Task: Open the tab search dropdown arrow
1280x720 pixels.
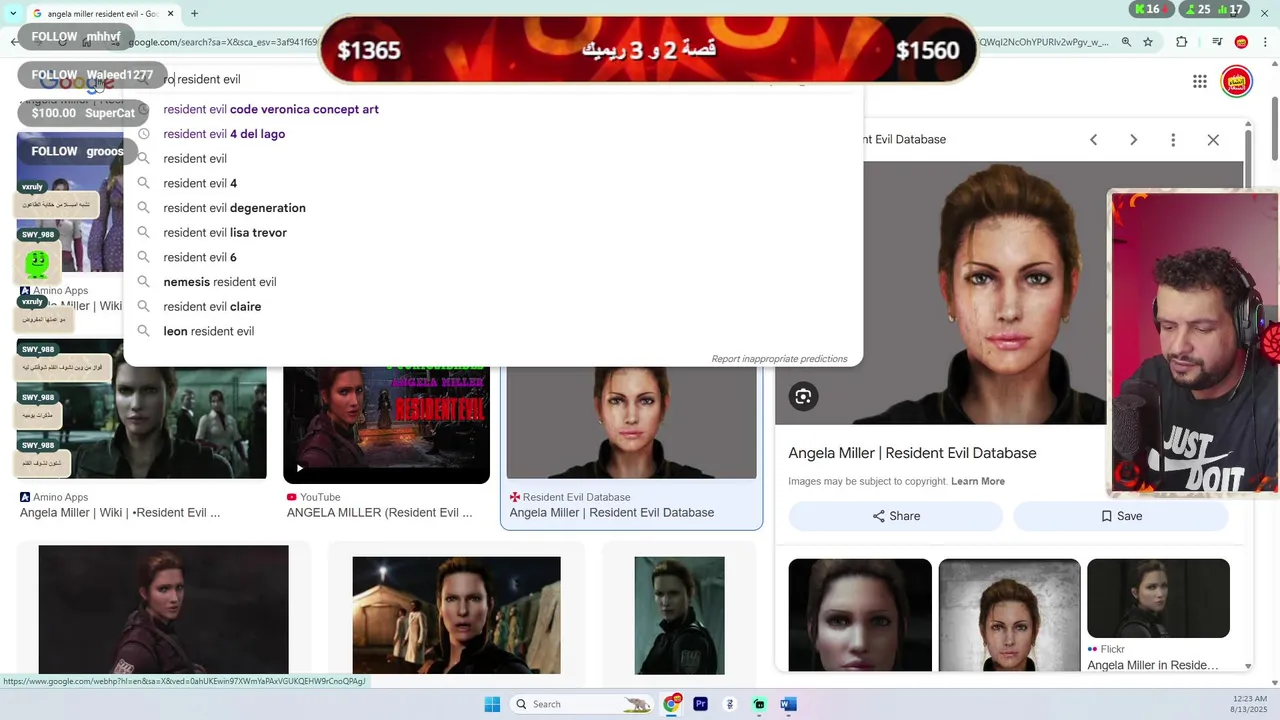Action: click(x=14, y=13)
